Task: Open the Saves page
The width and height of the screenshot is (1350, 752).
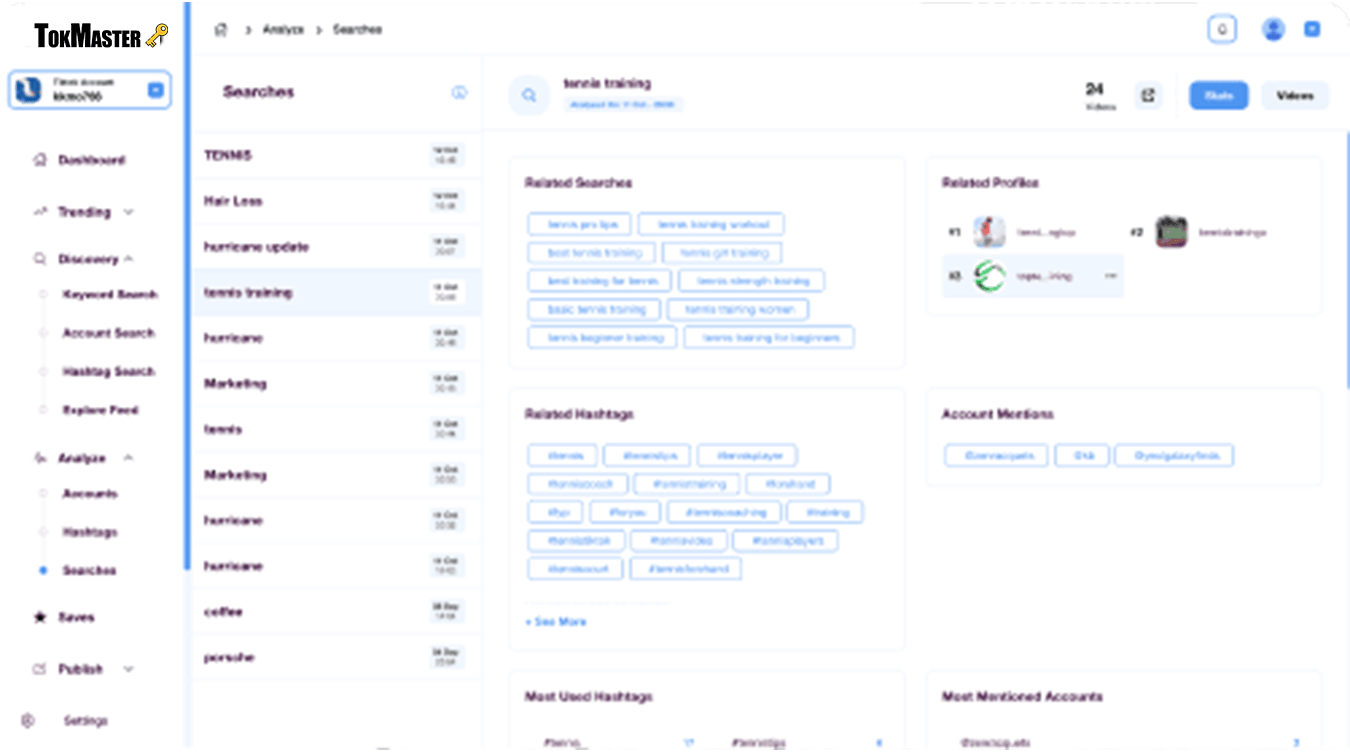Action: [76, 618]
